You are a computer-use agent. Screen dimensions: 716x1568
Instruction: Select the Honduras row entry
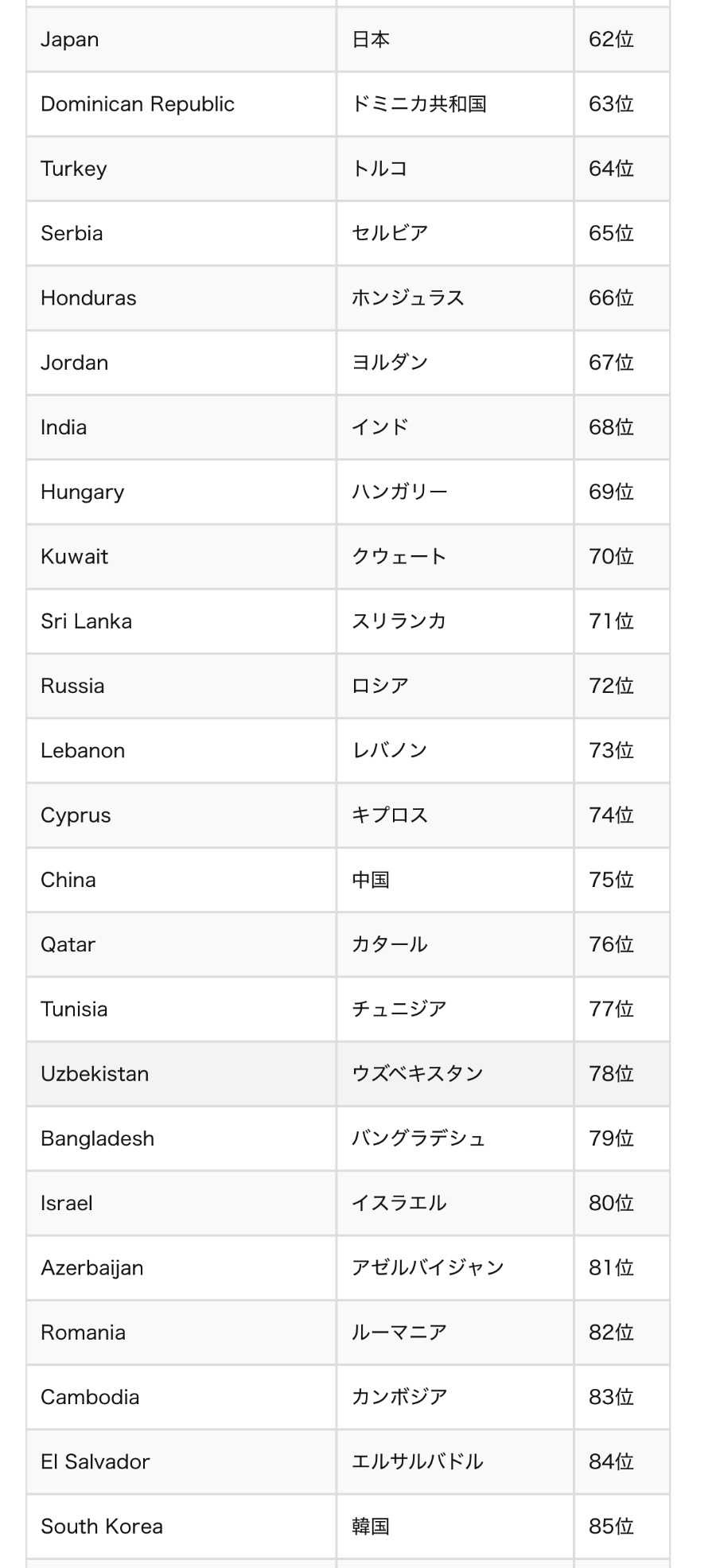pyautogui.click(x=88, y=298)
